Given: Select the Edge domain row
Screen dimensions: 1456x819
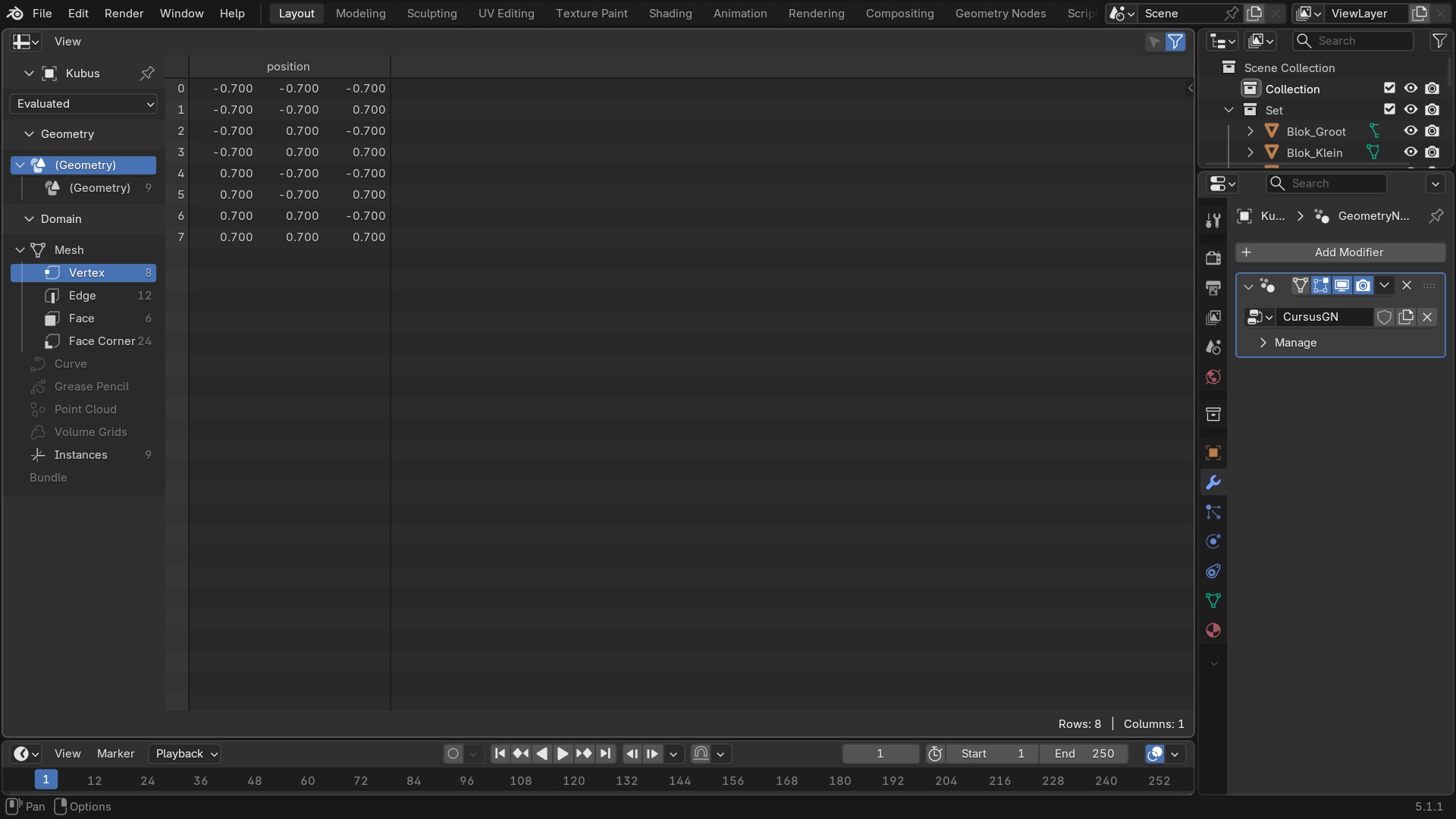Looking at the screenshot, I should [x=83, y=296].
